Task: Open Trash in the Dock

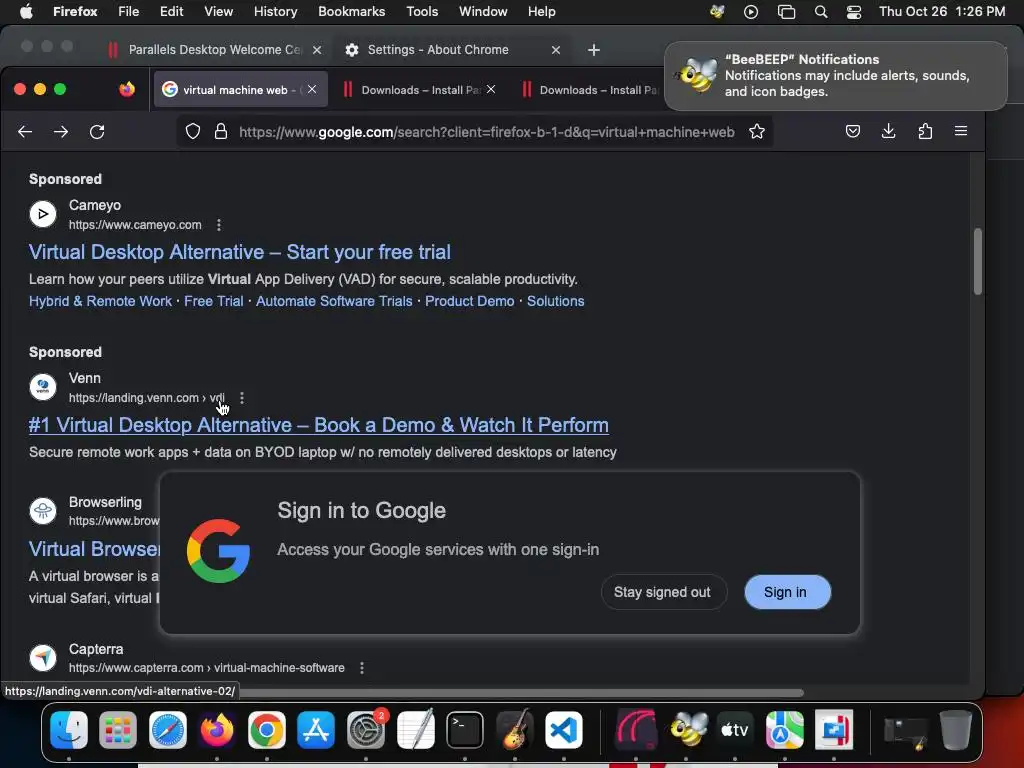Action: (955, 729)
